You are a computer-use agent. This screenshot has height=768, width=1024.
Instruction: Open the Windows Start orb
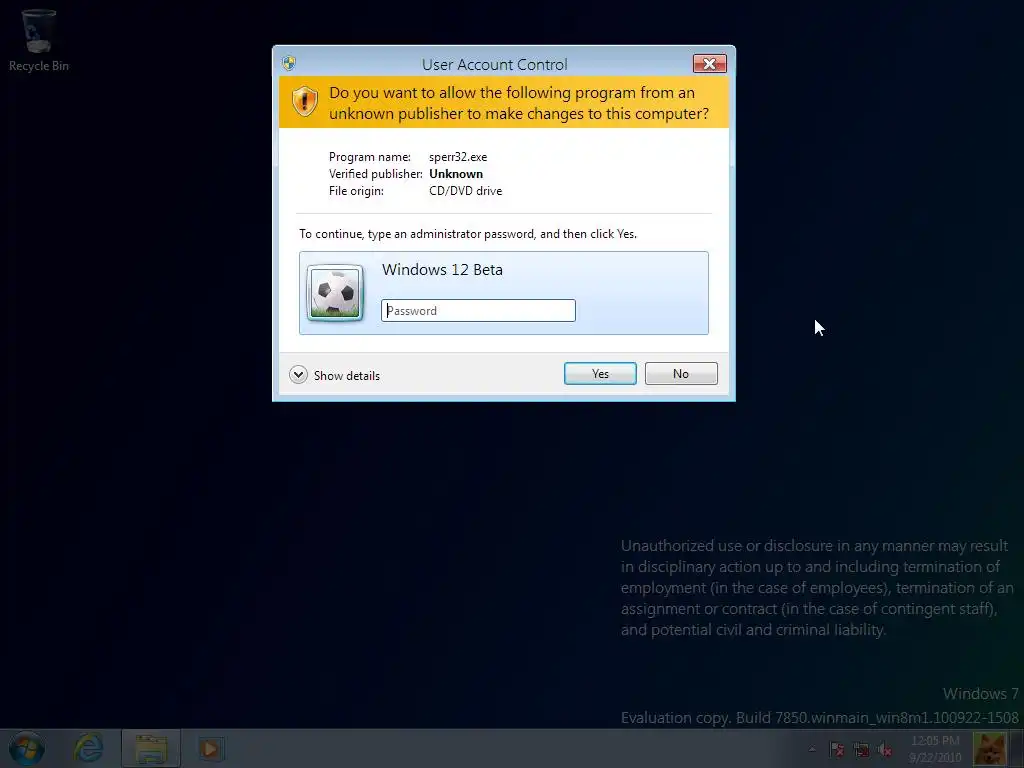26,748
